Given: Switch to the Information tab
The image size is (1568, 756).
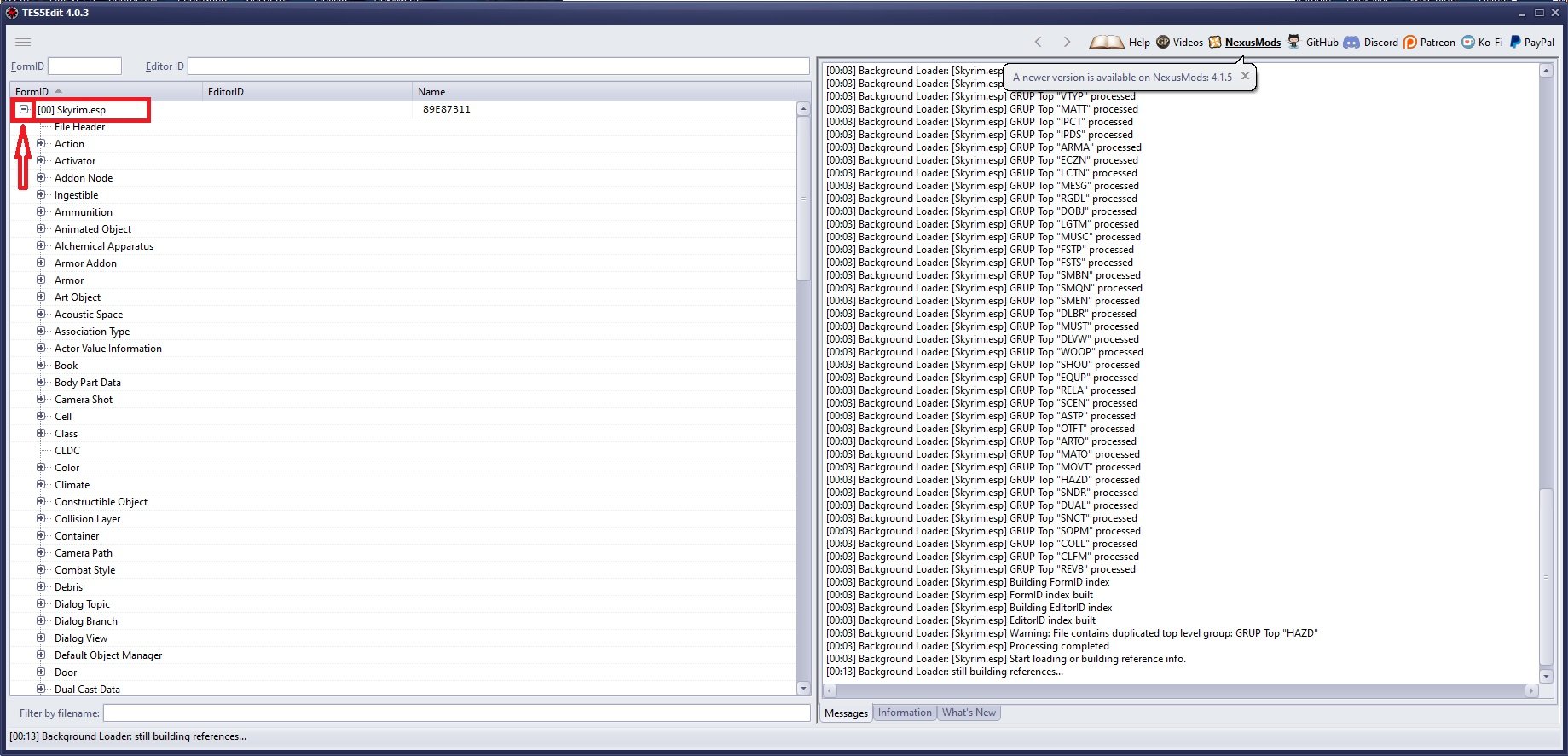Looking at the screenshot, I should tap(904, 713).
